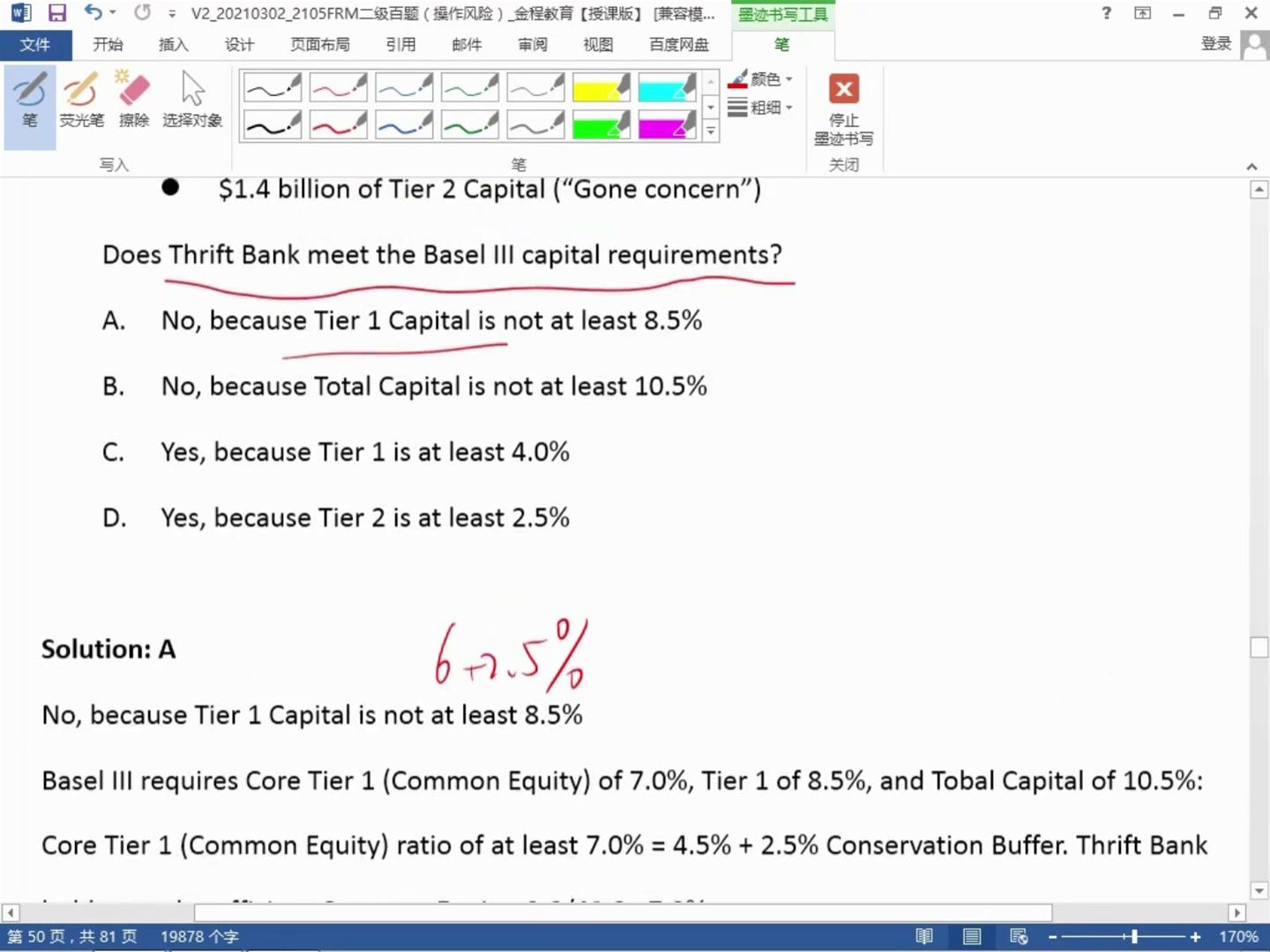1270x952 pixels.
Task: Collapse the ribbon with chevron
Action: pos(1251,166)
